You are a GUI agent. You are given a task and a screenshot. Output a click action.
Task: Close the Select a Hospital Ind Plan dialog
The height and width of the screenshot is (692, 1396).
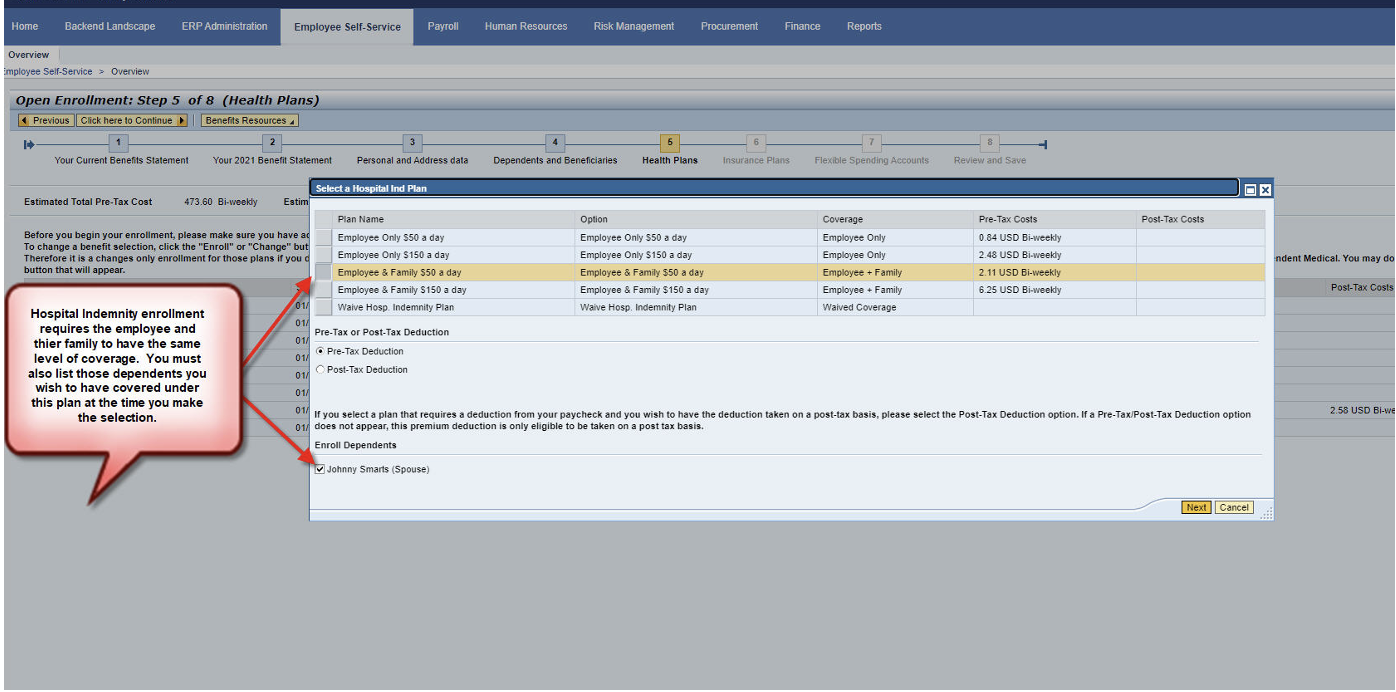coord(1265,189)
